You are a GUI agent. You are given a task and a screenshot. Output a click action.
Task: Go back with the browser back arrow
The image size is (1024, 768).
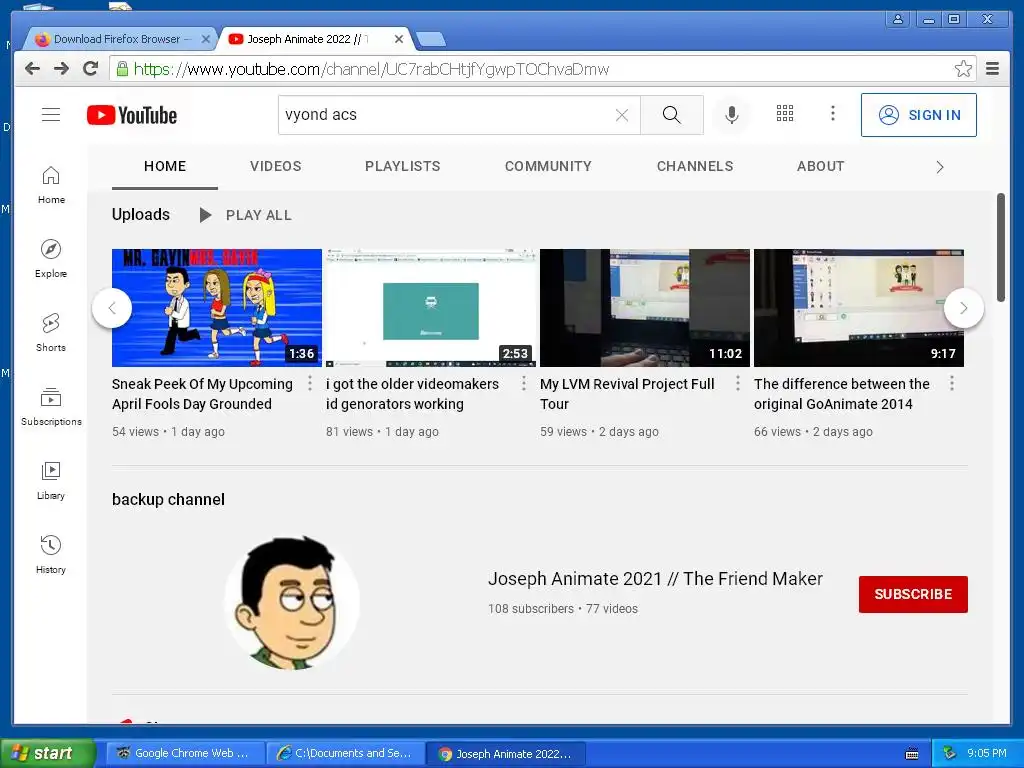pyautogui.click(x=32, y=69)
